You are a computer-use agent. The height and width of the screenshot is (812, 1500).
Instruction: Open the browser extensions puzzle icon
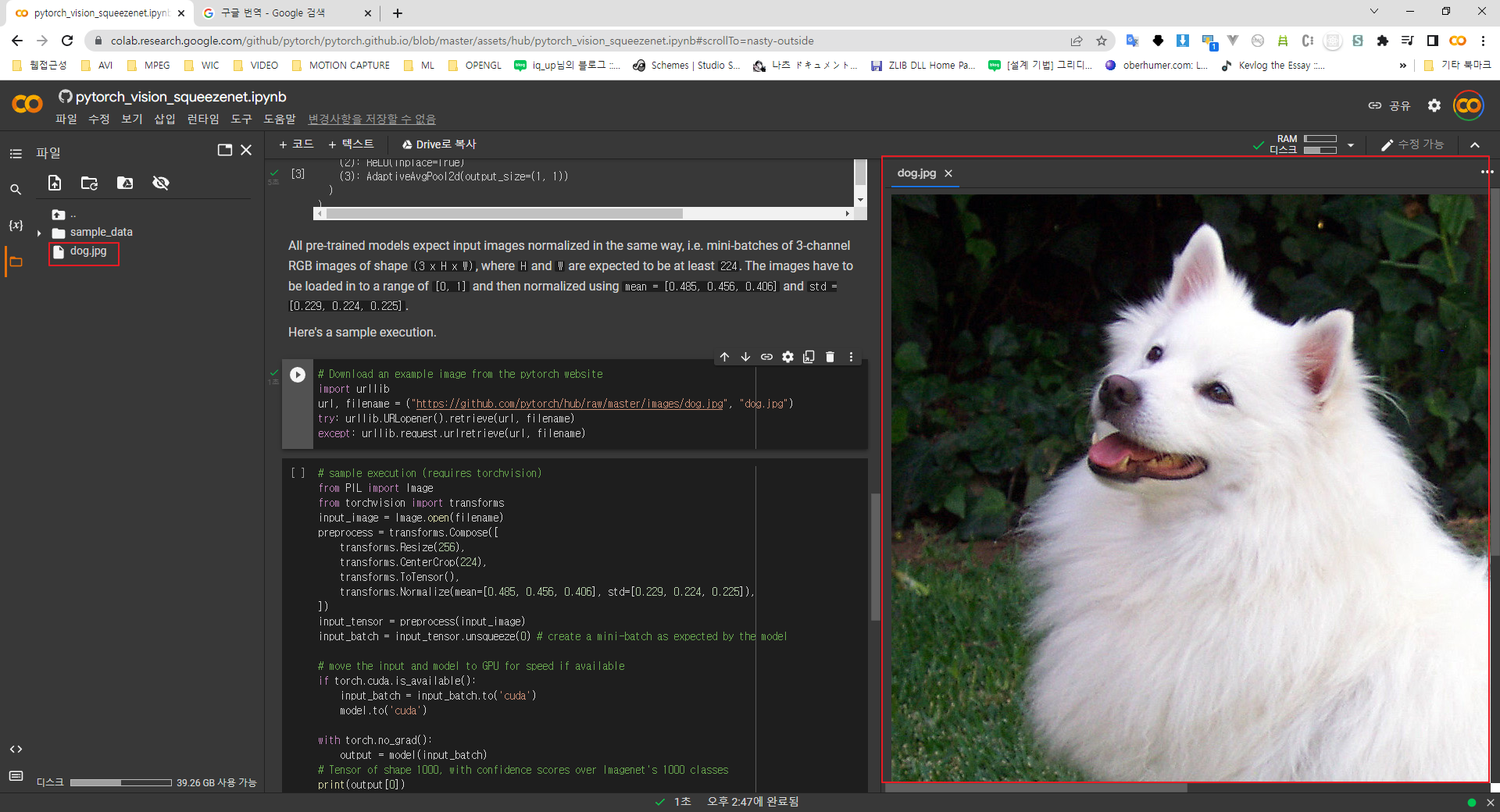click(1383, 41)
